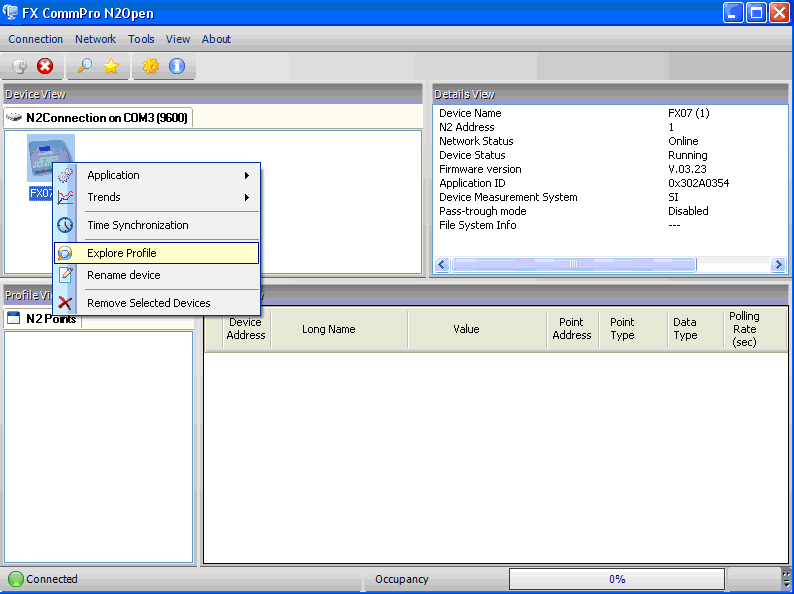Click the N2Connection tab connector icon
This screenshot has width=794, height=594.
[14, 117]
